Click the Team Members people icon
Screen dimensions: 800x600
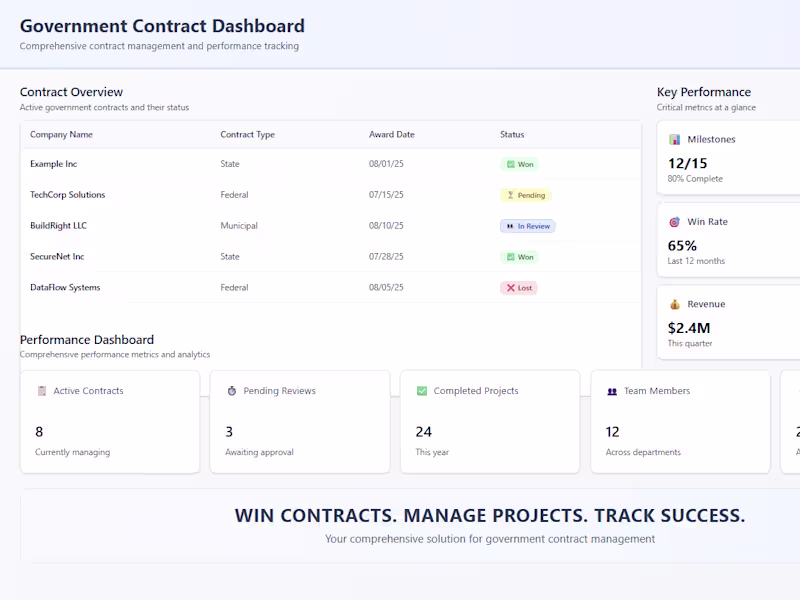[612, 391]
